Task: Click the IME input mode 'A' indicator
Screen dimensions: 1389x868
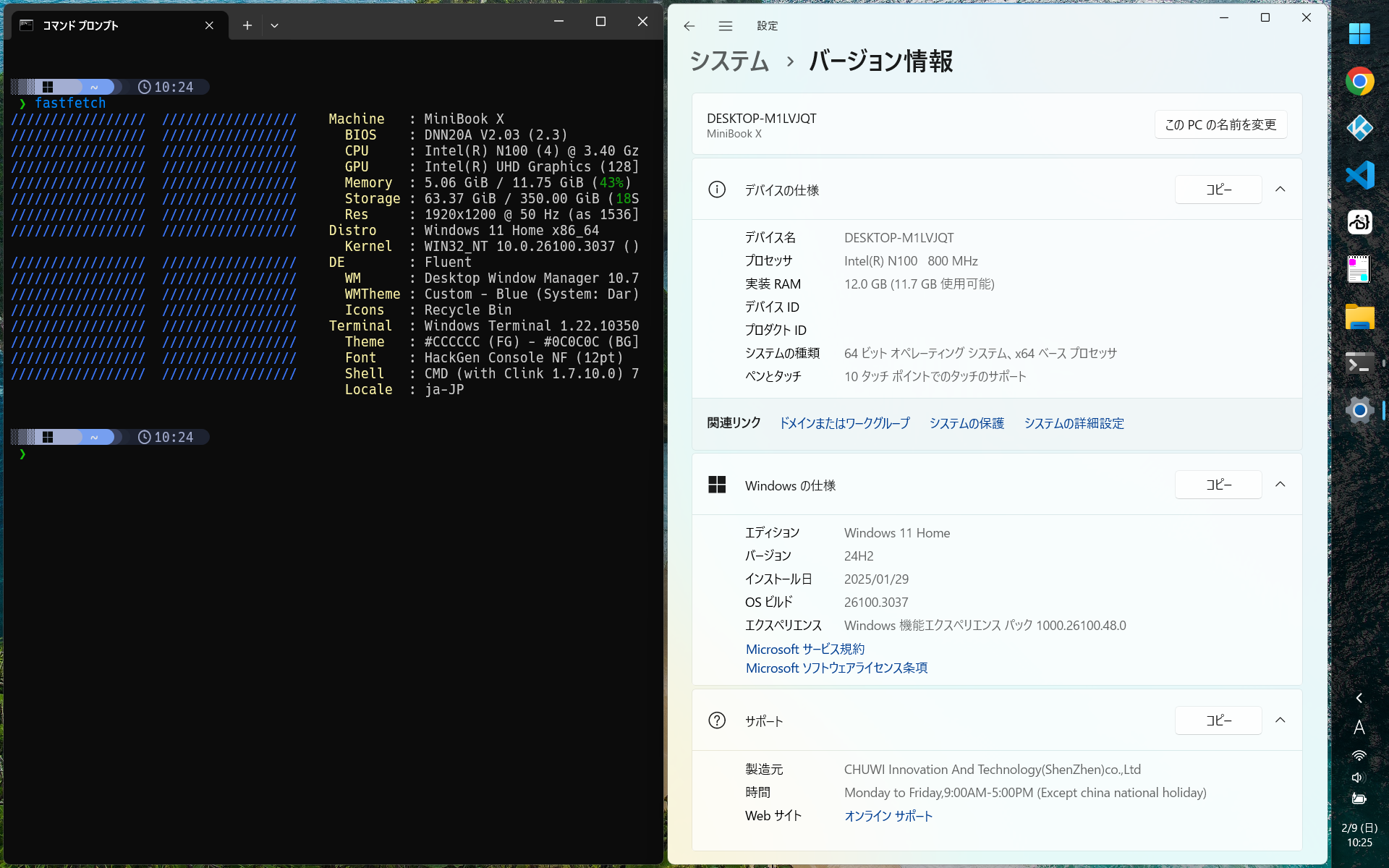Action: [1359, 727]
